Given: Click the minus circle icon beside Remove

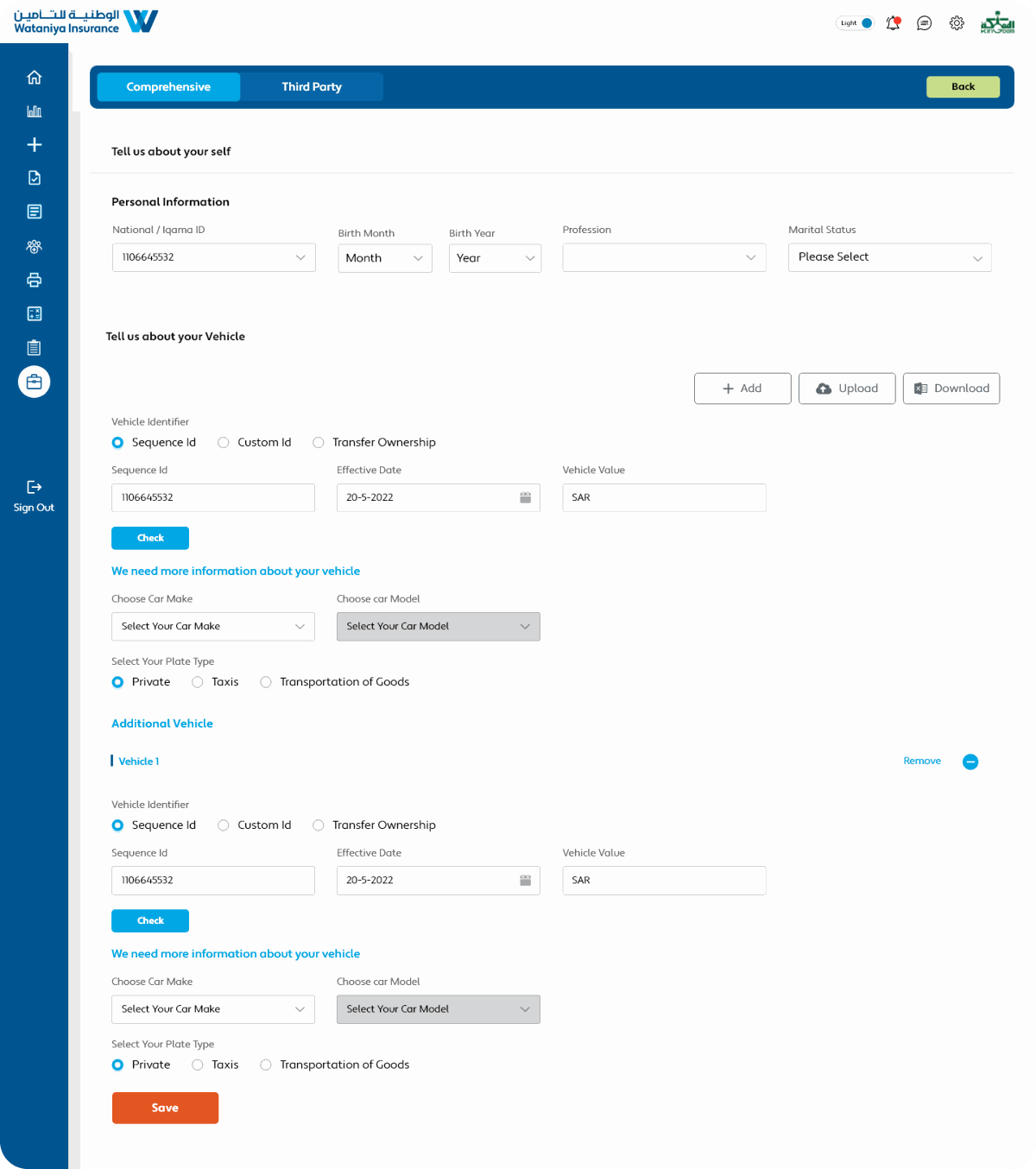Looking at the screenshot, I should [970, 761].
